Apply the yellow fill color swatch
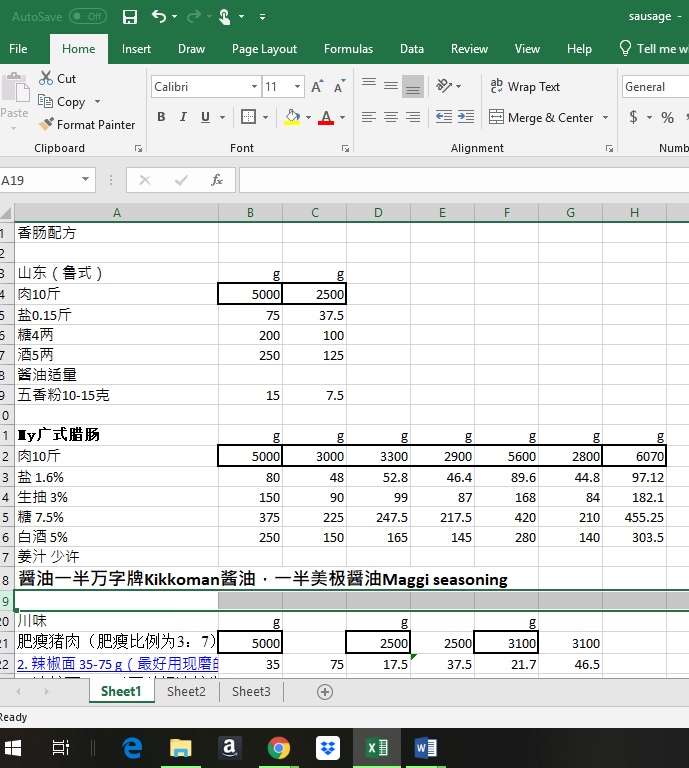 point(291,117)
